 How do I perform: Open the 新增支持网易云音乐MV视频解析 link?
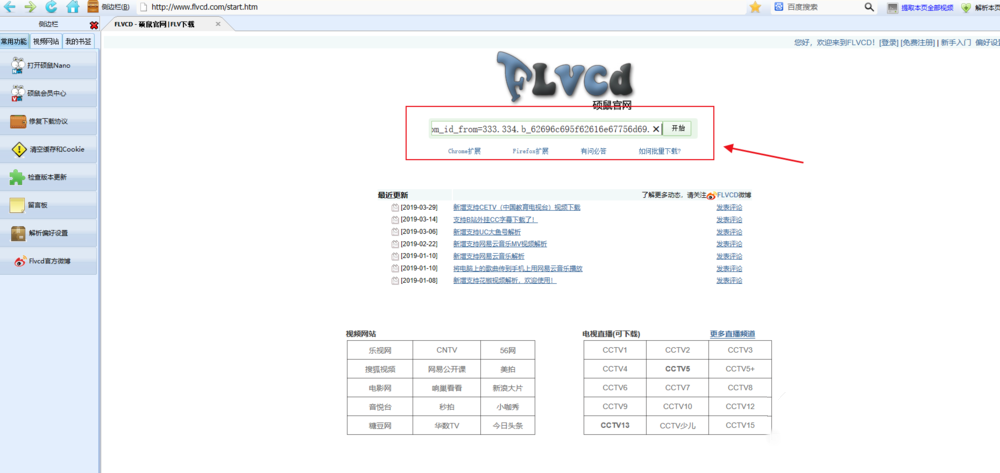(x=499, y=244)
